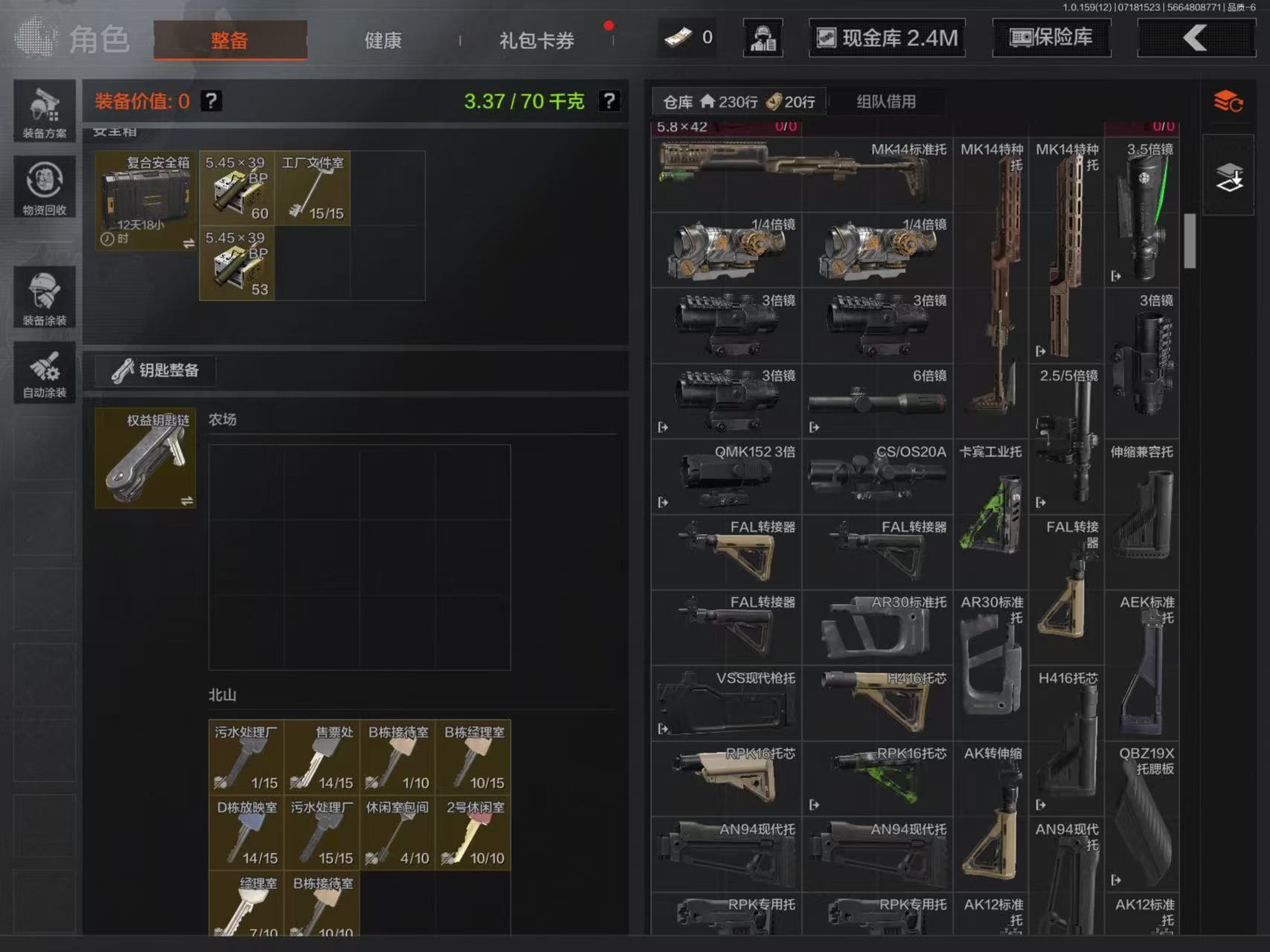1270x952 pixels.
Task: Click the warehouse vertical scrollbar handle
Action: (x=1190, y=241)
